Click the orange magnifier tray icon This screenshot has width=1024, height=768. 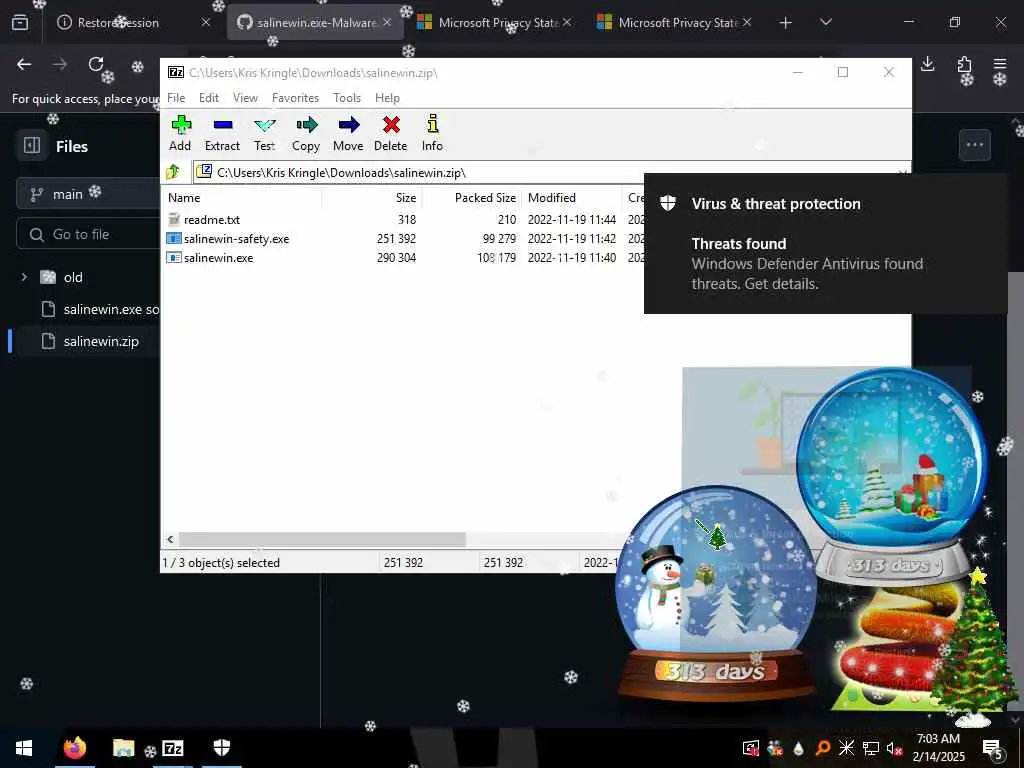823,748
